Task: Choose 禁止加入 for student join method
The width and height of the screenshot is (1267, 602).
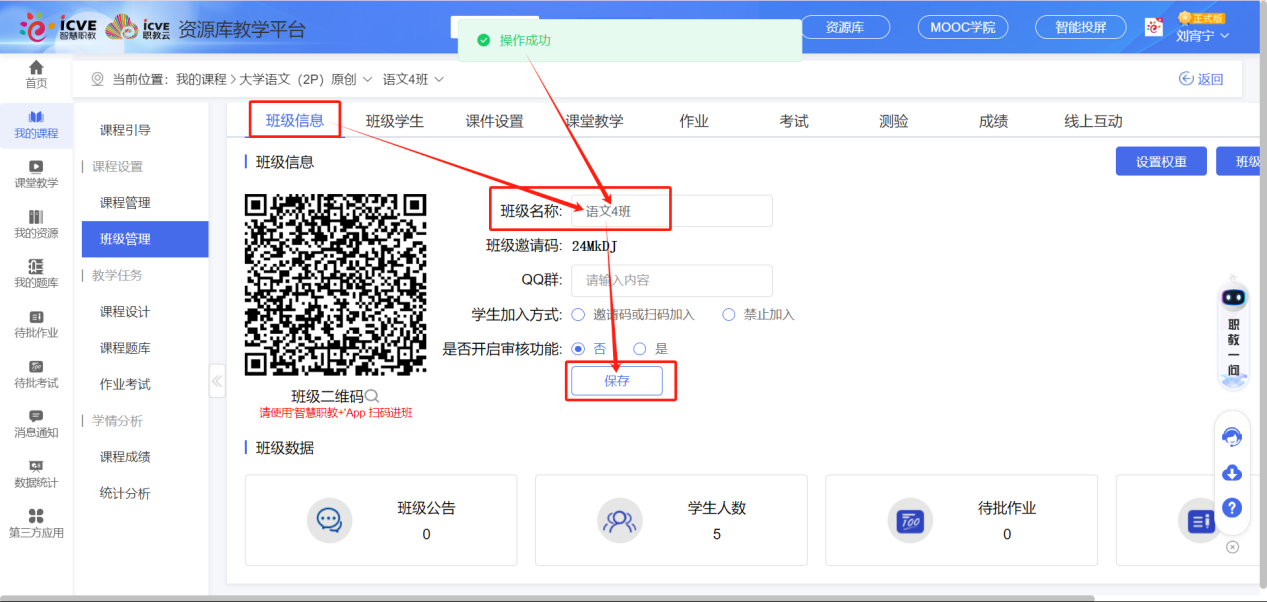Action: pyautogui.click(x=728, y=314)
